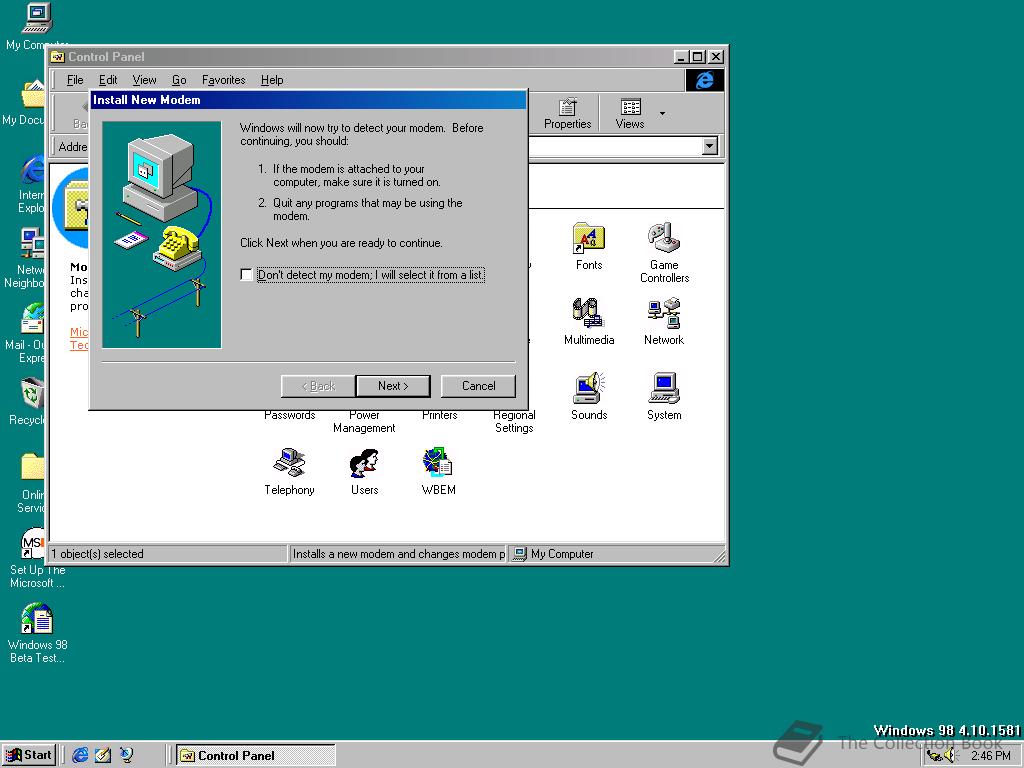The height and width of the screenshot is (768, 1024).
Task: Click Next in Install New Modem
Action: coord(393,386)
